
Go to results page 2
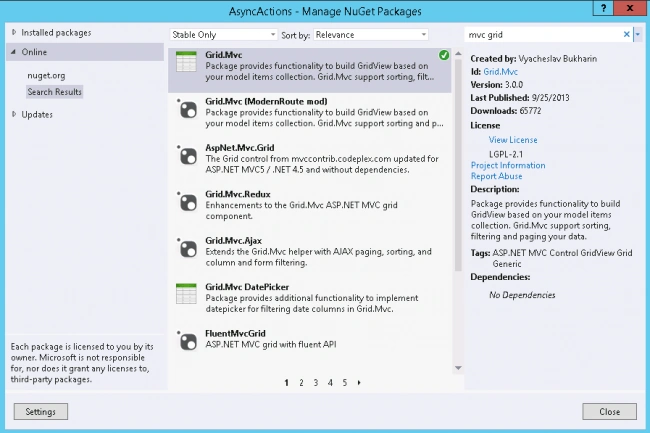[x=301, y=383]
